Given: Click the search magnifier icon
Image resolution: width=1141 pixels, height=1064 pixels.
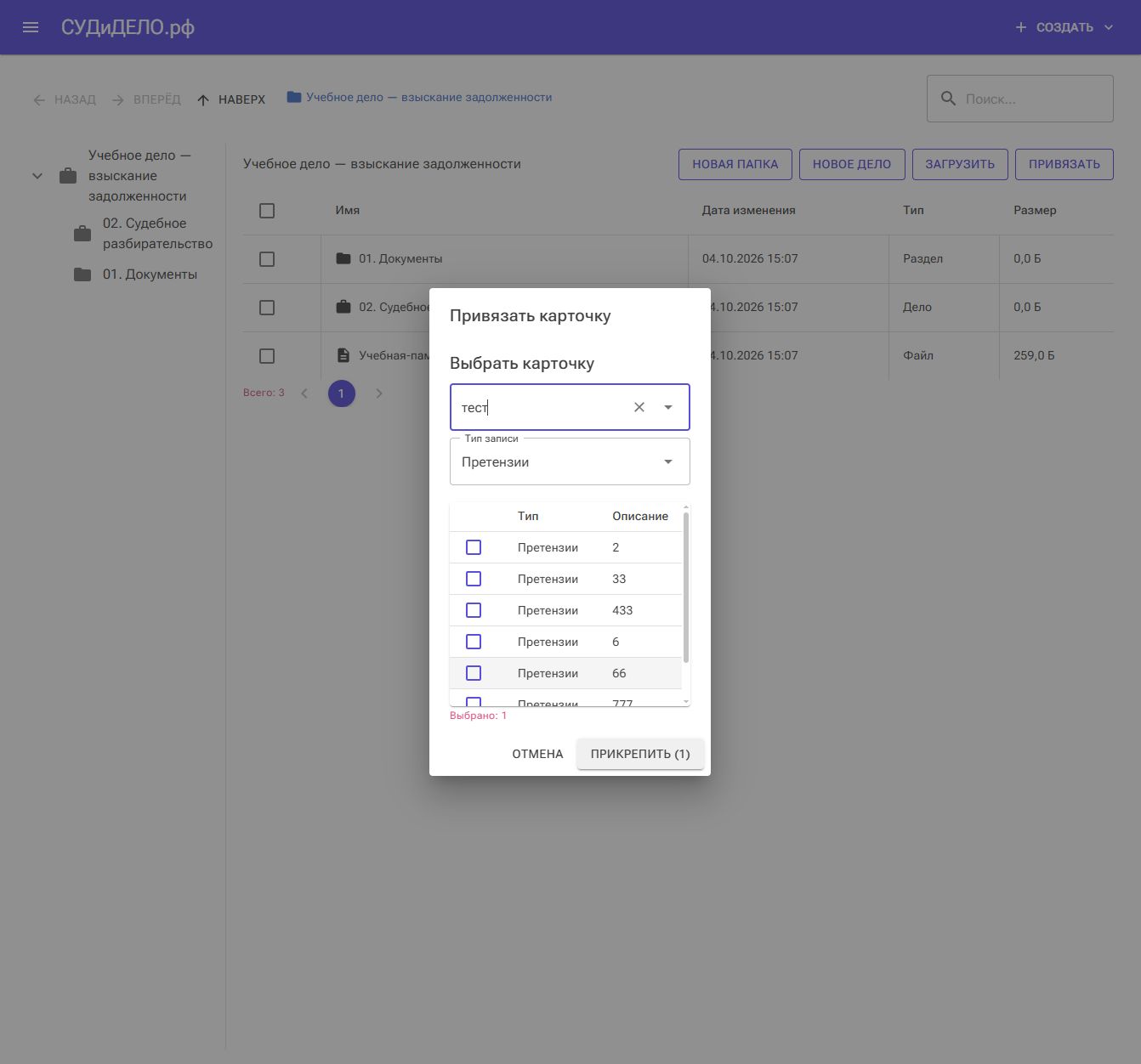Looking at the screenshot, I should (948, 99).
